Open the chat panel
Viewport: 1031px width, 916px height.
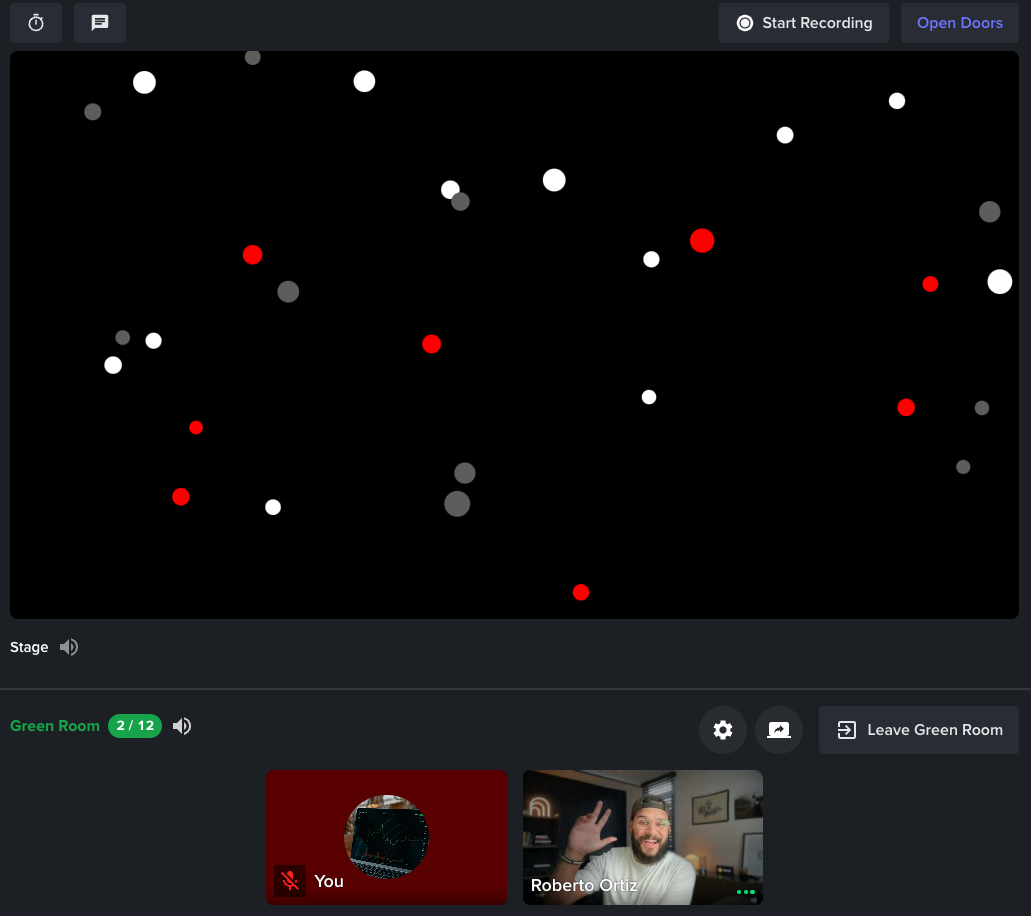click(100, 23)
